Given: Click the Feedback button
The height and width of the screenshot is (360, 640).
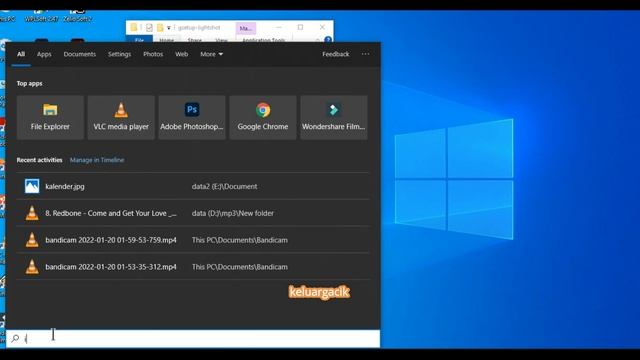Looking at the screenshot, I should point(336,54).
